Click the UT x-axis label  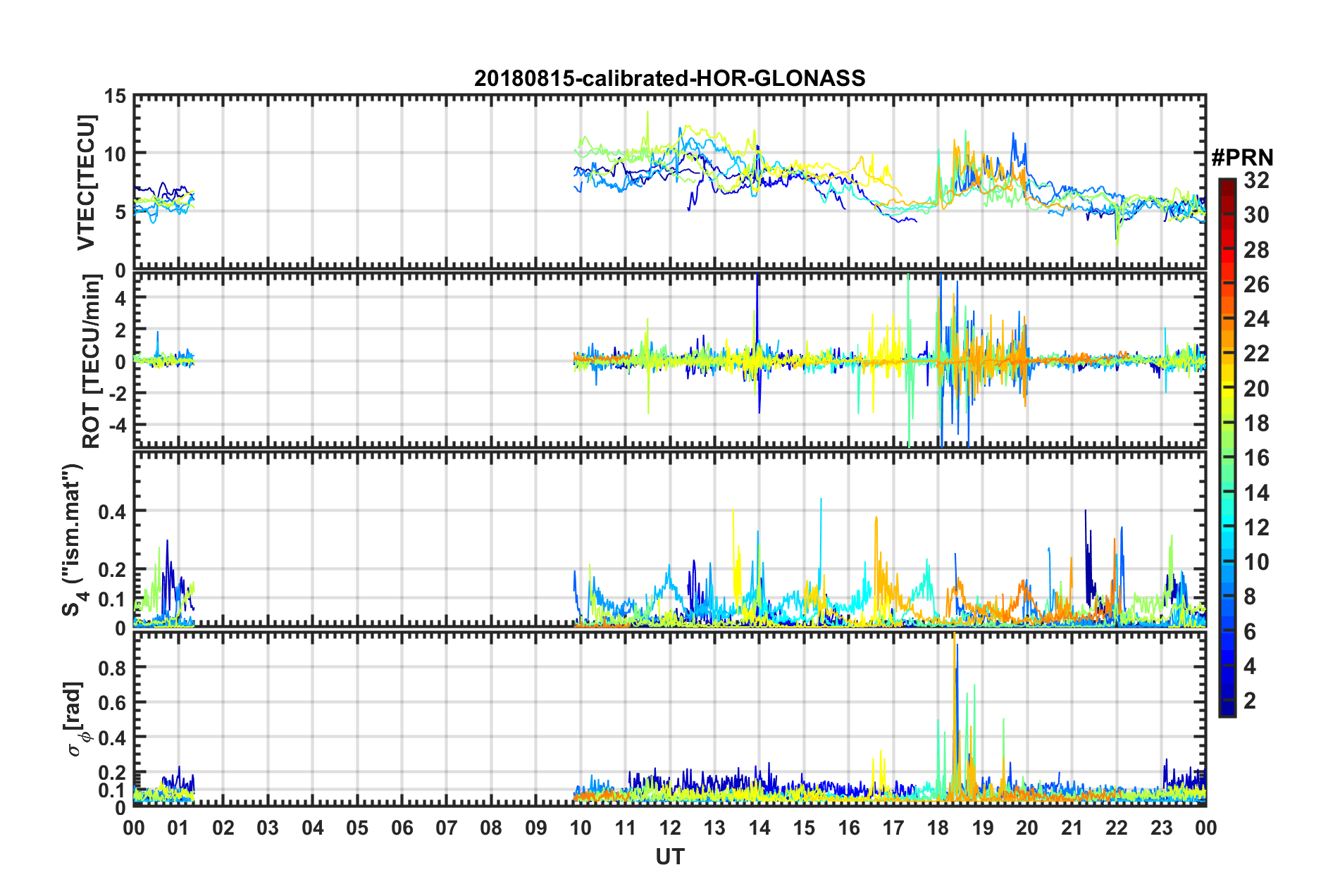tap(669, 857)
